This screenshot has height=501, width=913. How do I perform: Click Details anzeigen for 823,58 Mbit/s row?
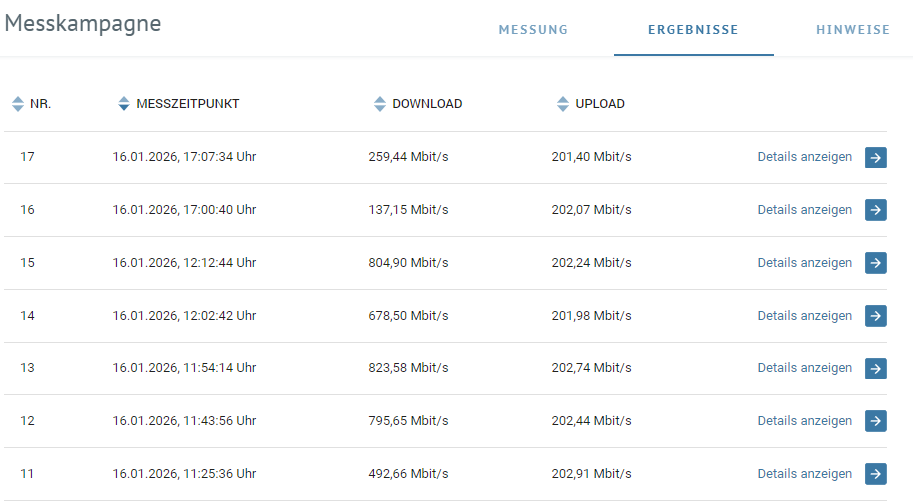tap(805, 368)
